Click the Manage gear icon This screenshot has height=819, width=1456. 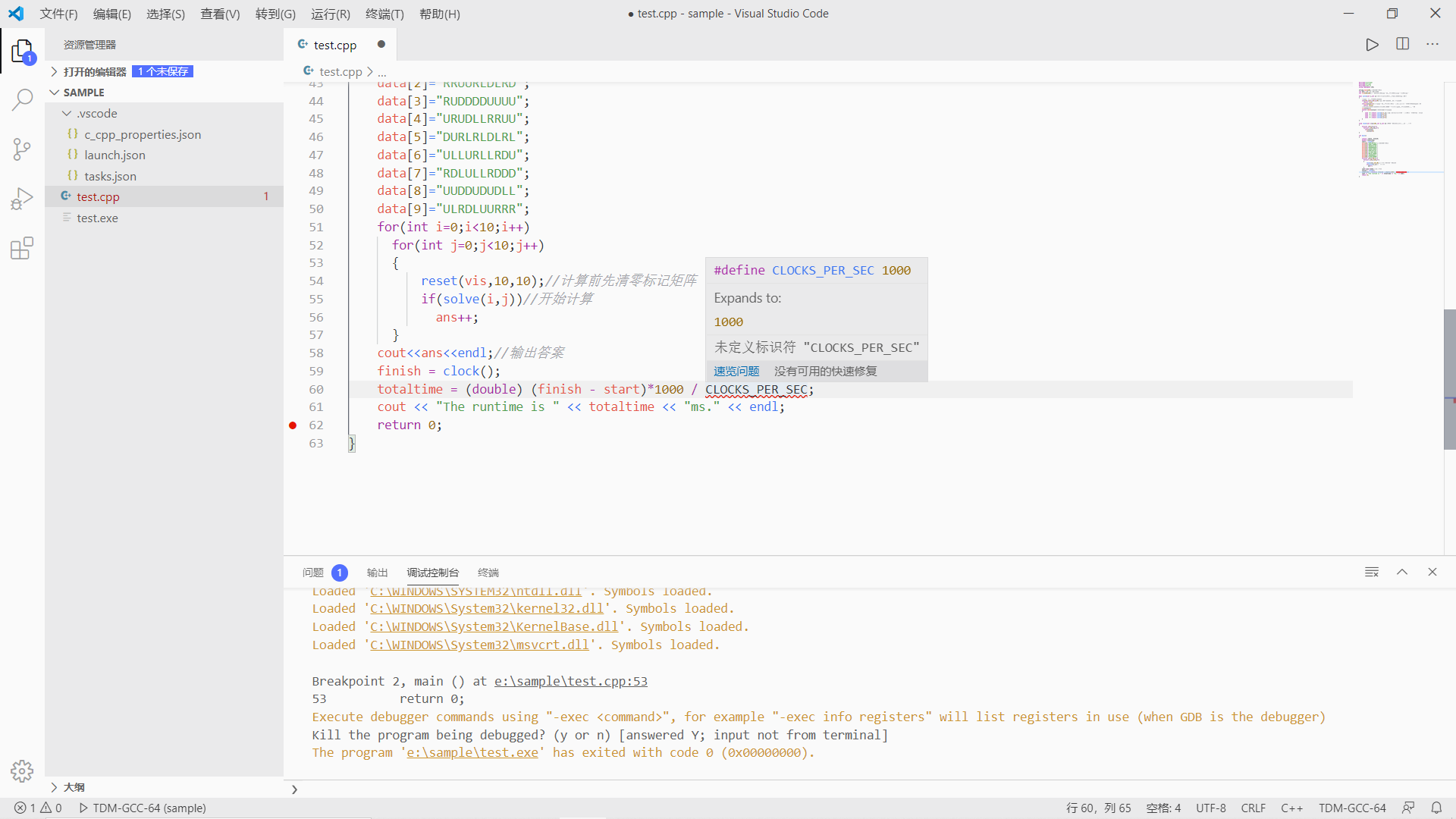click(22, 771)
